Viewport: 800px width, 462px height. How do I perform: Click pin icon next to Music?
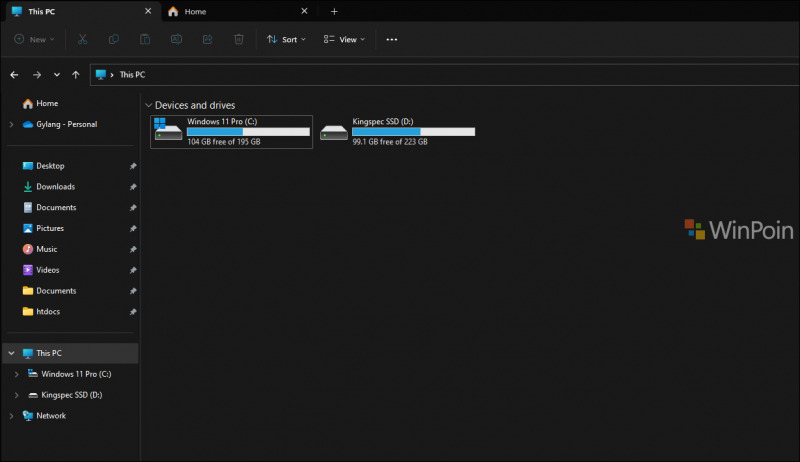coord(133,249)
